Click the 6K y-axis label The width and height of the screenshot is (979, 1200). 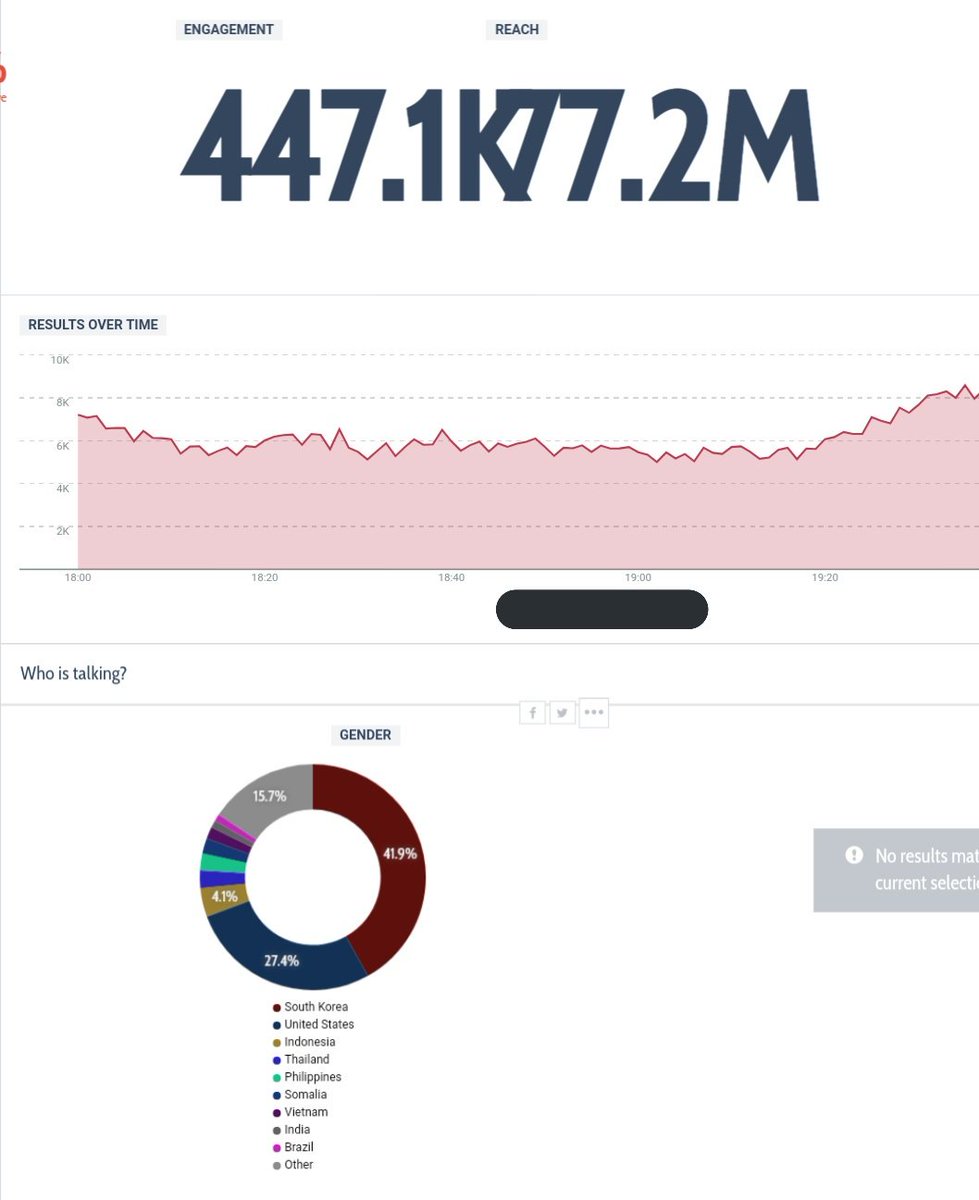pyautogui.click(x=62, y=445)
